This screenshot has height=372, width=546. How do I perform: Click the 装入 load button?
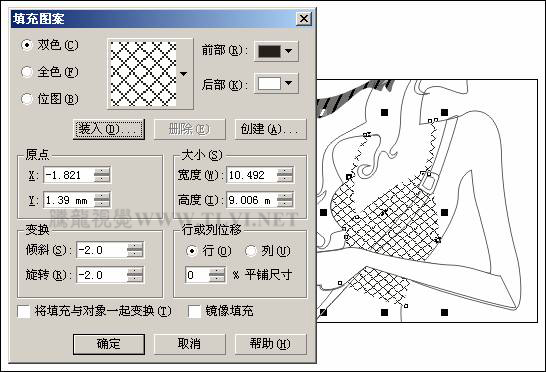(x=109, y=130)
